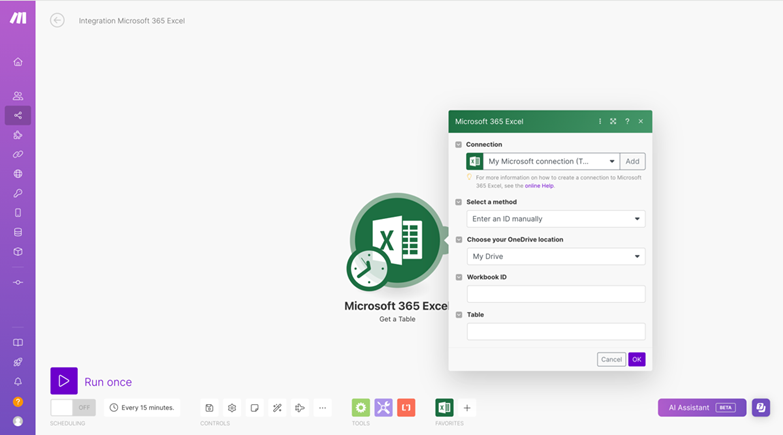Click the 'Get a Table' module label
The width and height of the screenshot is (783, 435).
[x=397, y=319]
